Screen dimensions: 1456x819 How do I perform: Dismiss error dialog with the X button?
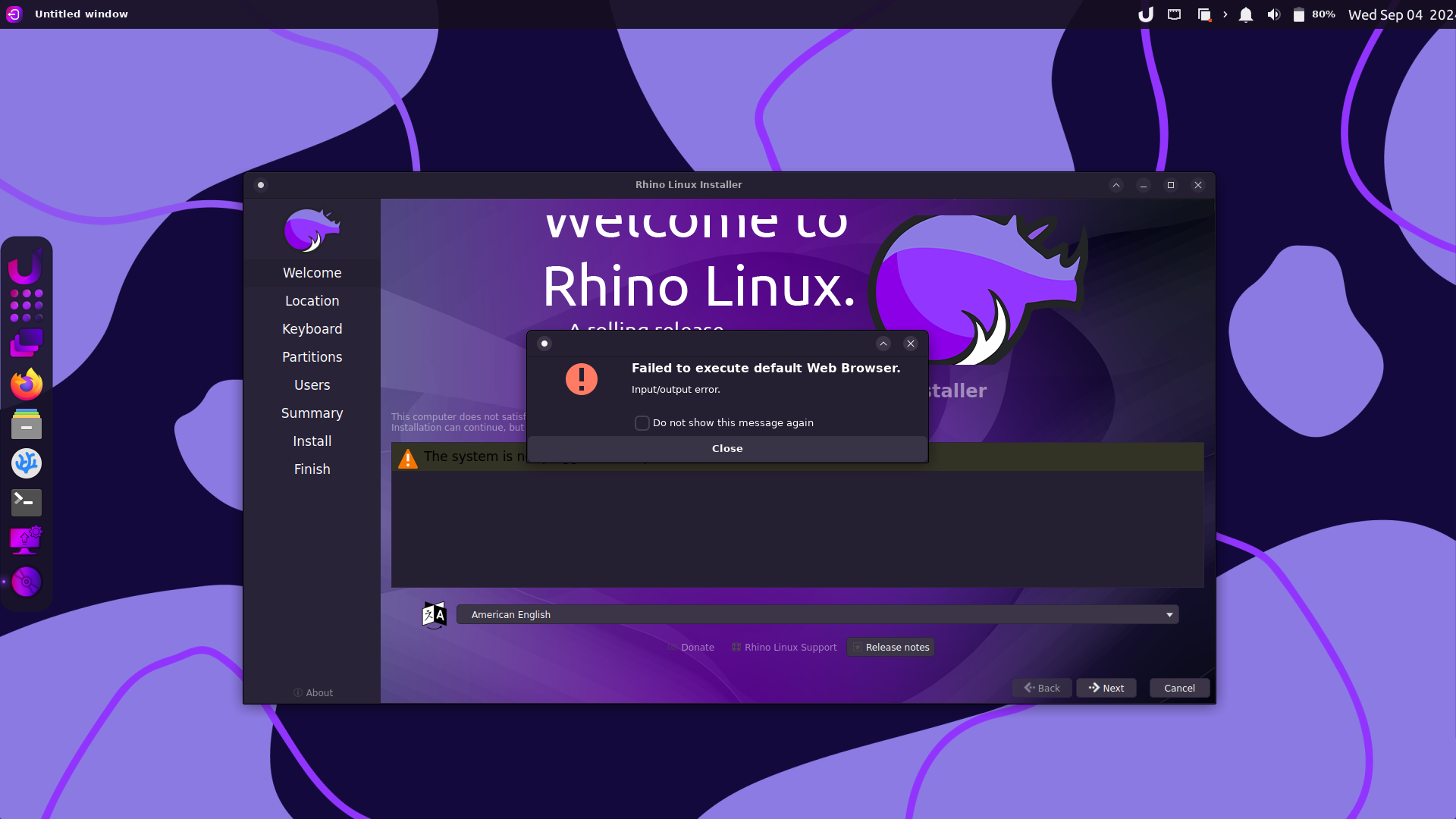tap(911, 344)
